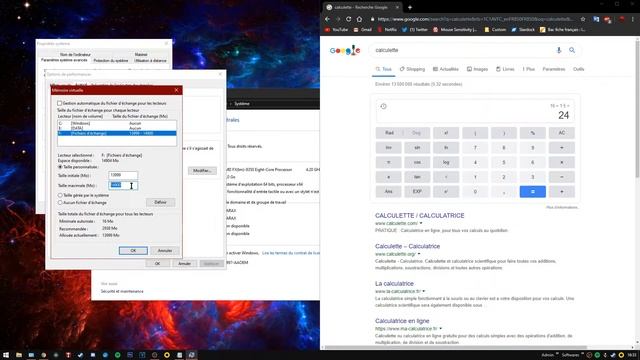
Task: Switch to the Images search tab
Action: click(478, 69)
